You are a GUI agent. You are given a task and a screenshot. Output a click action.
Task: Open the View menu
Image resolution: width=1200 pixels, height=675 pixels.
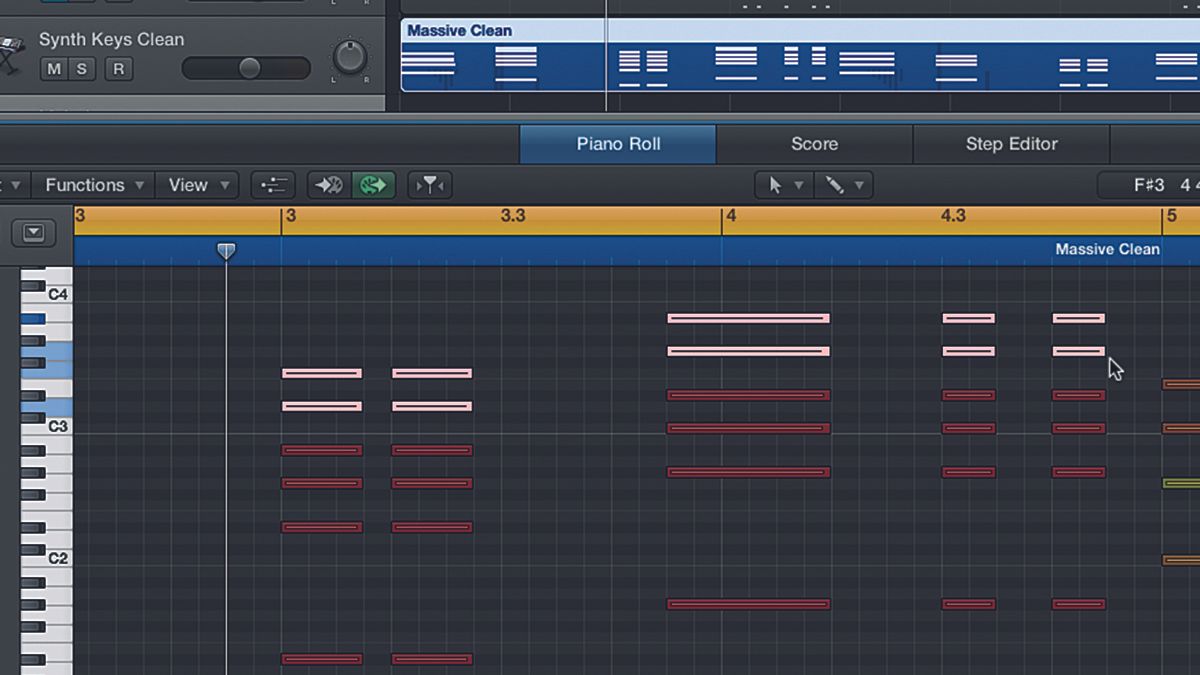click(x=190, y=185)
